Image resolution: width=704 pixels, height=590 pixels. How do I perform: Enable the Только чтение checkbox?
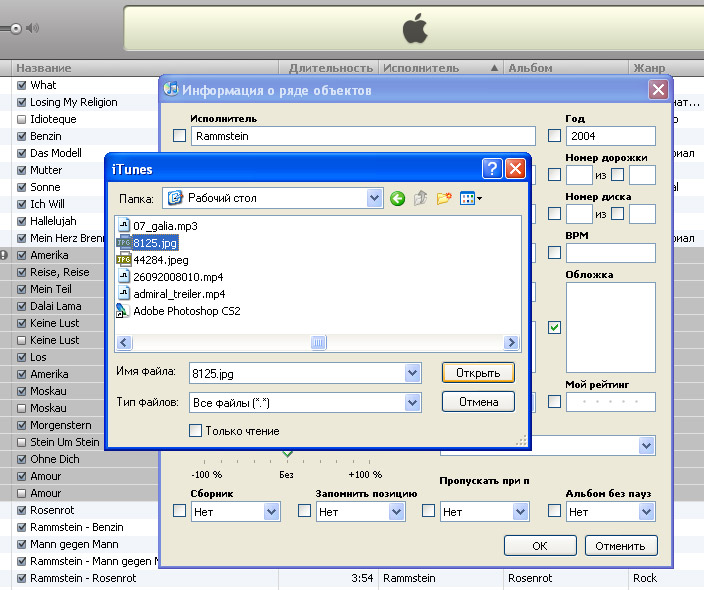tap(196, 431)
